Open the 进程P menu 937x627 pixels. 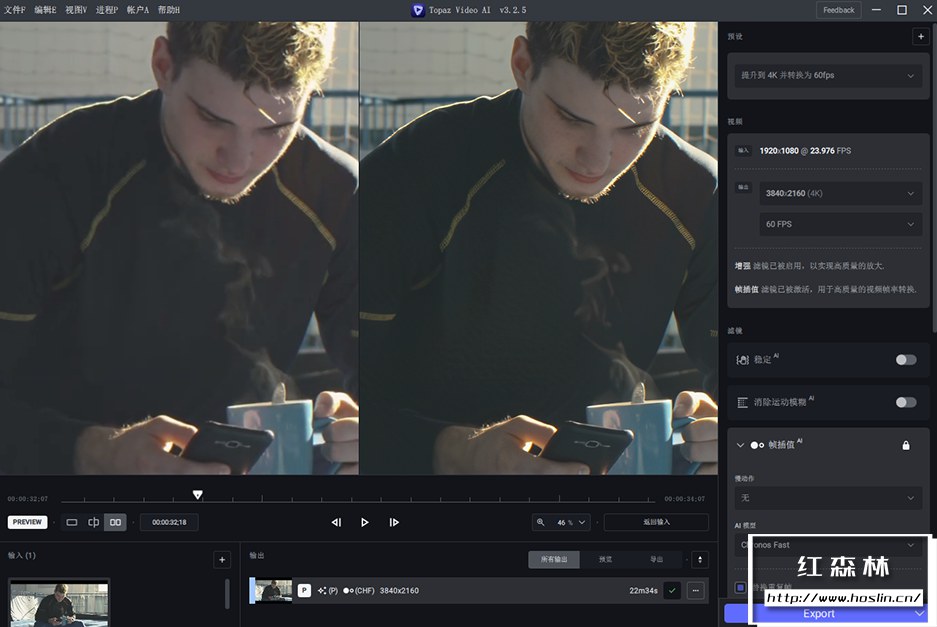click(x=107, y=10)
